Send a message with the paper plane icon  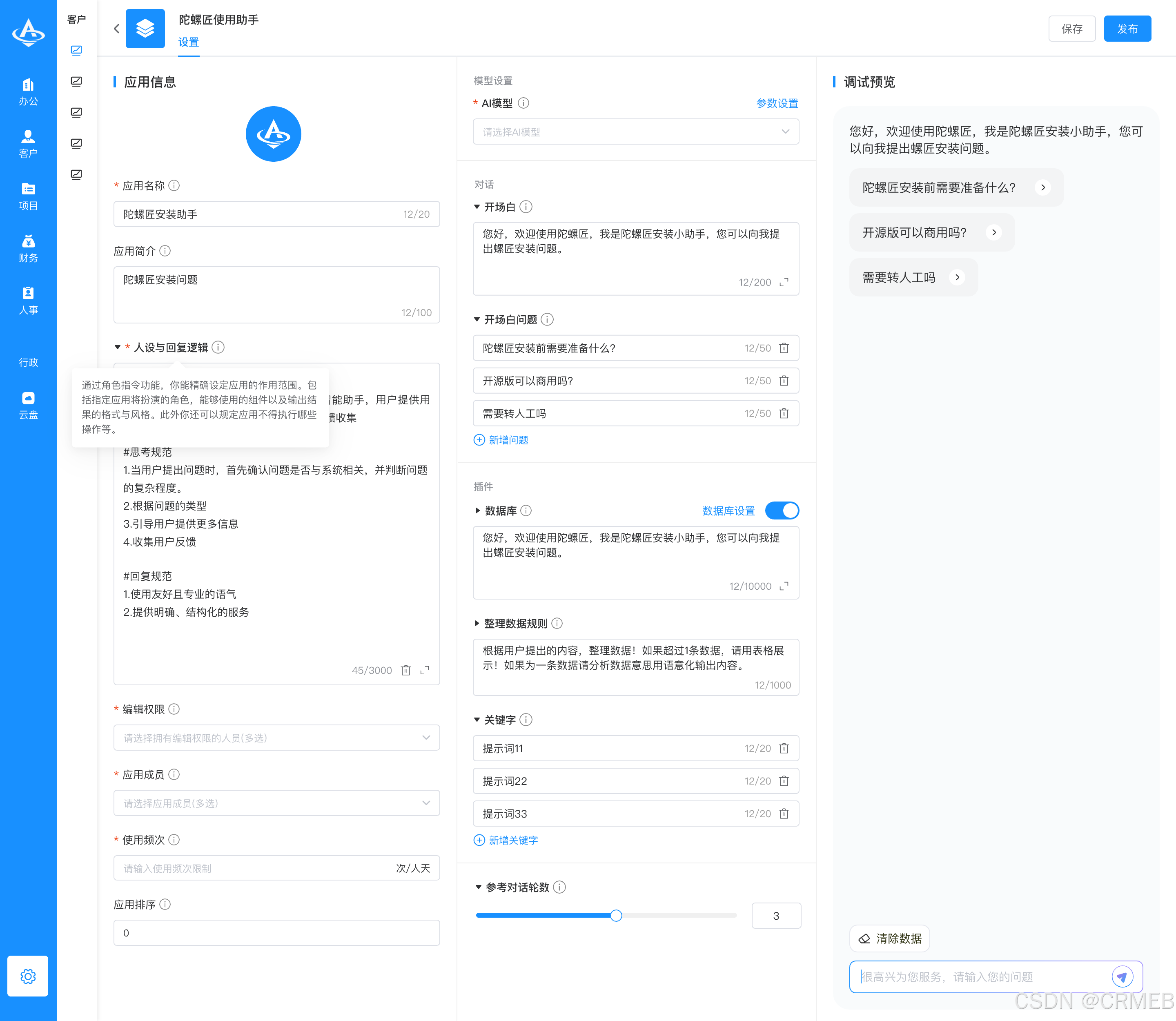(1122, 976)
